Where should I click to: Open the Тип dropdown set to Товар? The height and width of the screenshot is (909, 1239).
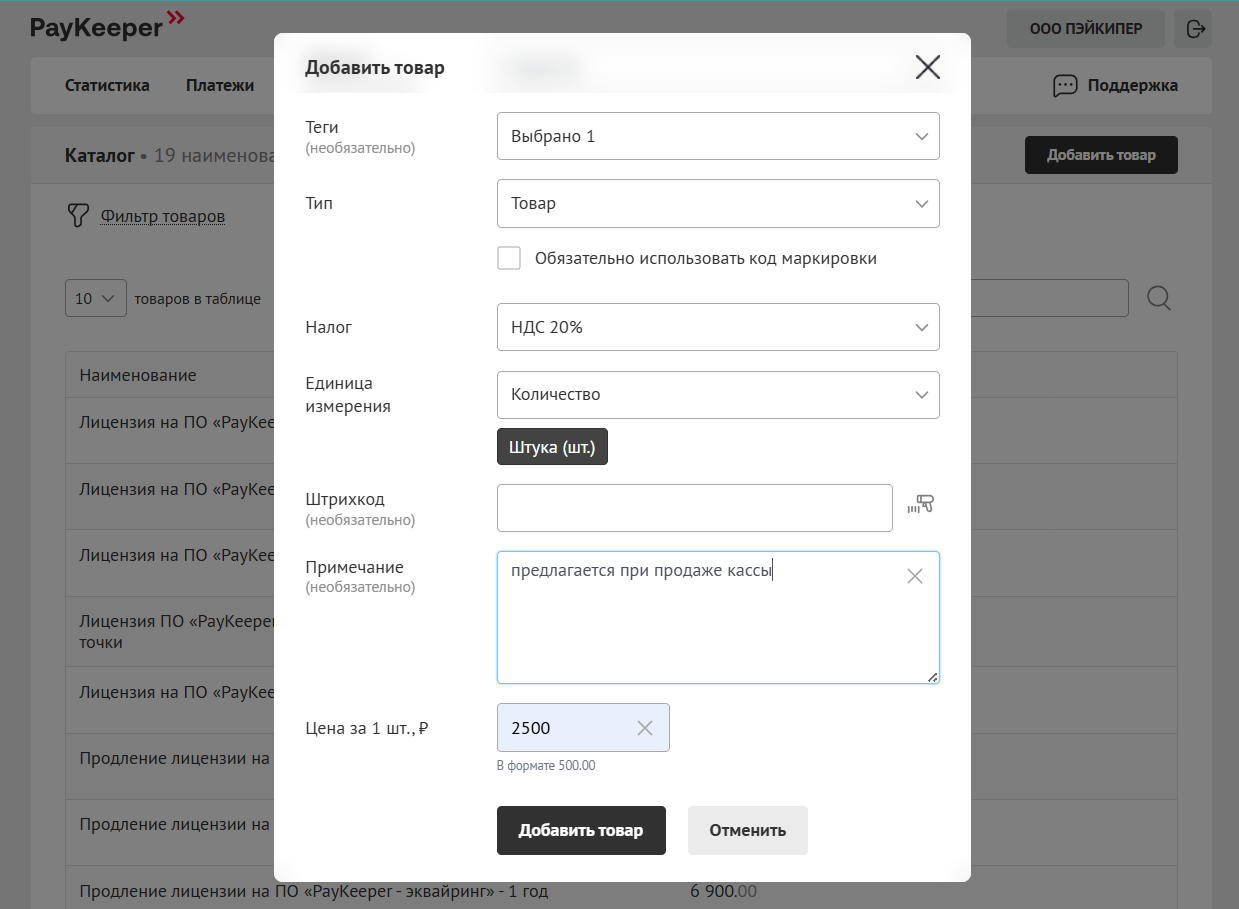[x=718, y=203]
